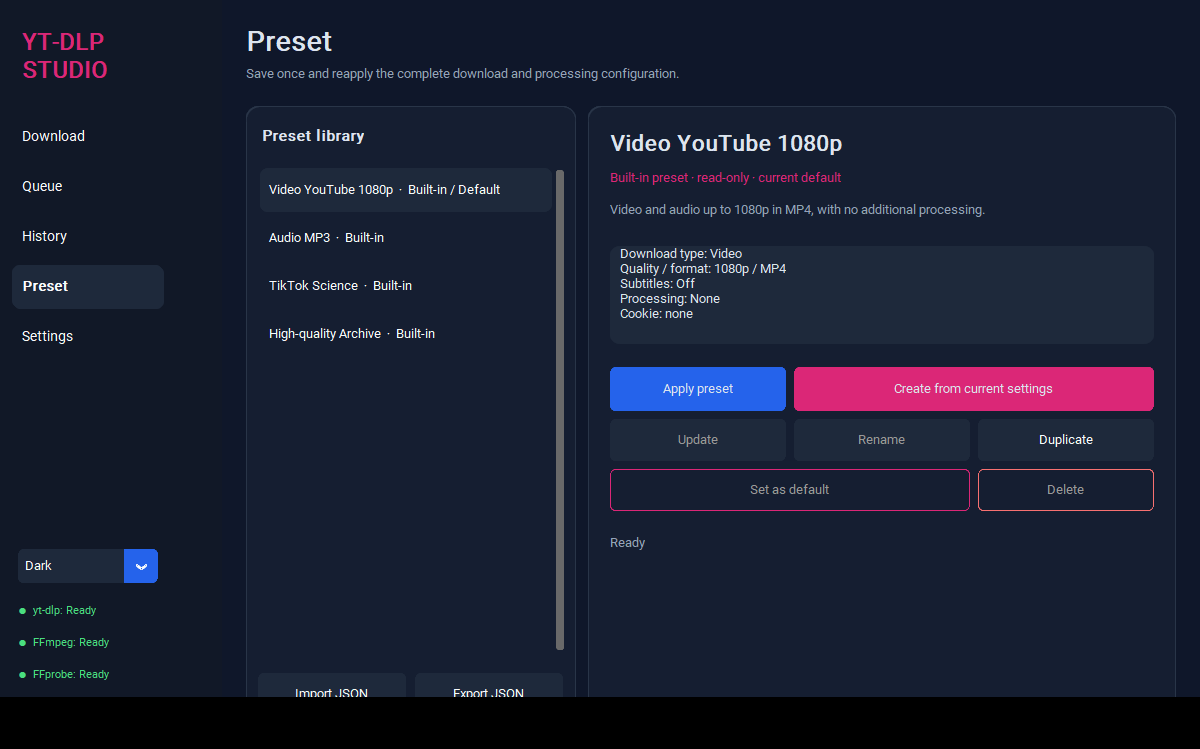This screenshot has height=749, width=1200.
Task: Click the "Subtitles: Off" line
Action: tap(657, 284)
